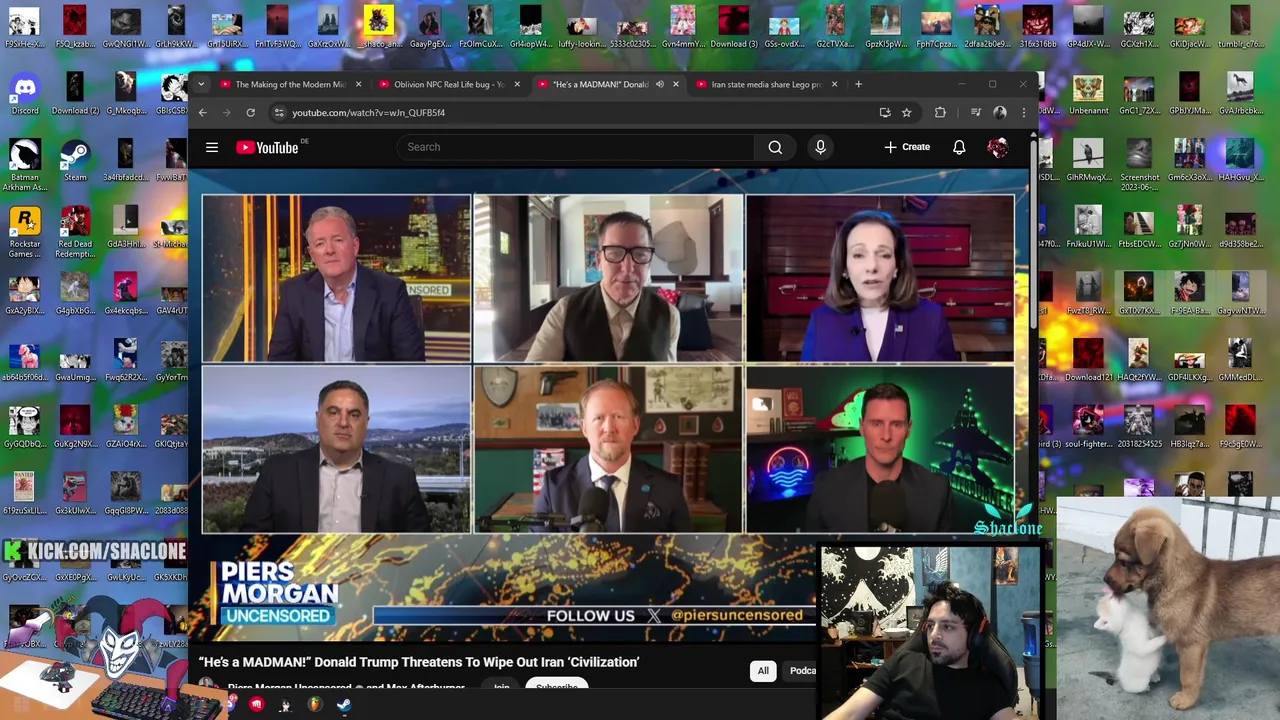The height and width of the screenshot is (720, 1280).
Task: Go back in browser history
Action: pos(202,113)
